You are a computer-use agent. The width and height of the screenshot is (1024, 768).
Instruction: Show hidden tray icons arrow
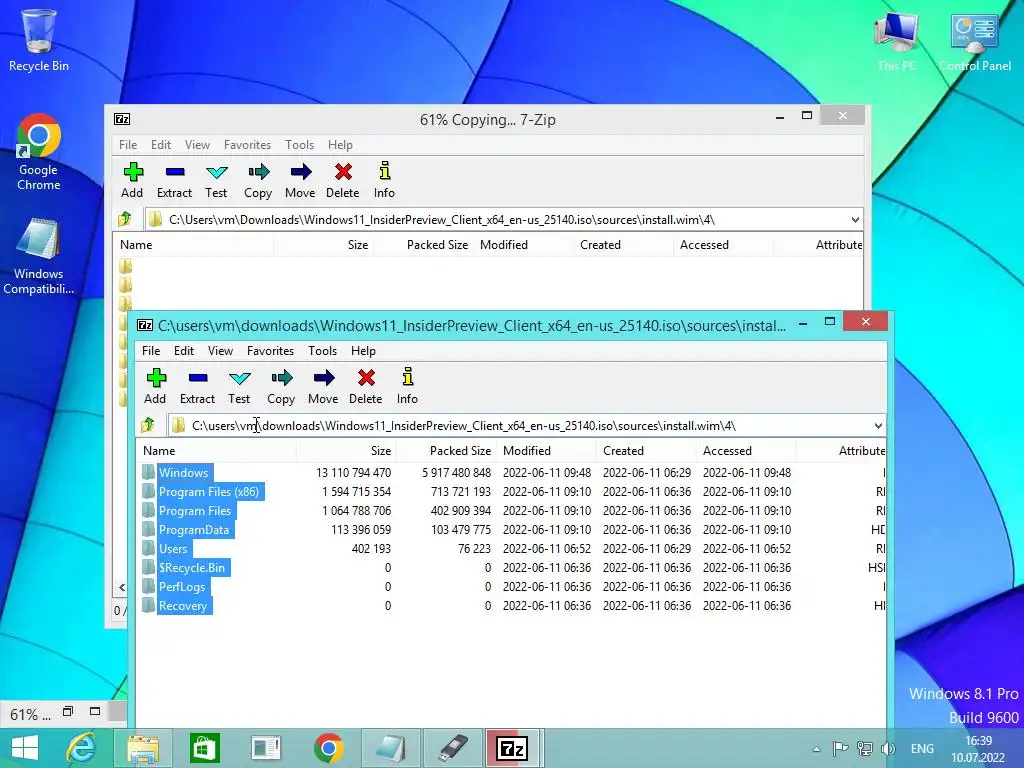[x=816, y=749]
